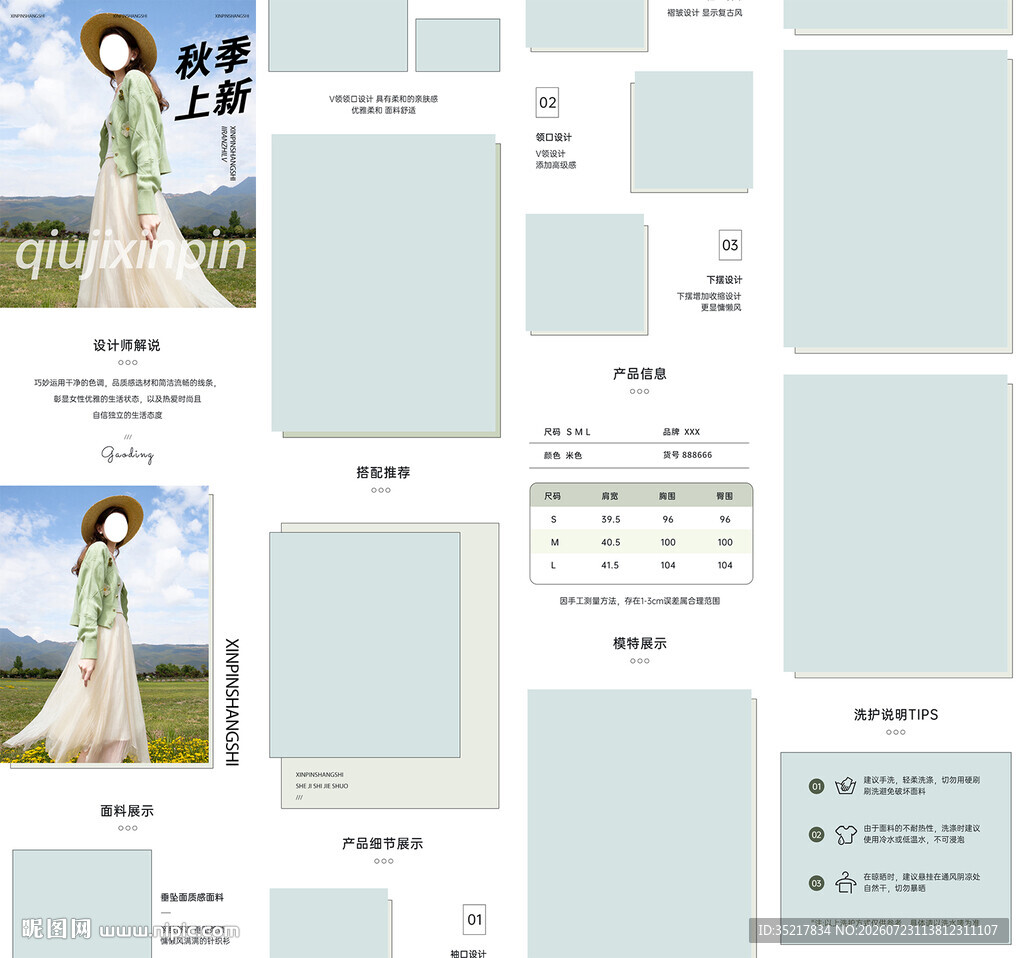Select the round 01 badge in wash tips
Image resolution: width=1024 pixels, height=958 pixels.
click(x=816, y=786)
